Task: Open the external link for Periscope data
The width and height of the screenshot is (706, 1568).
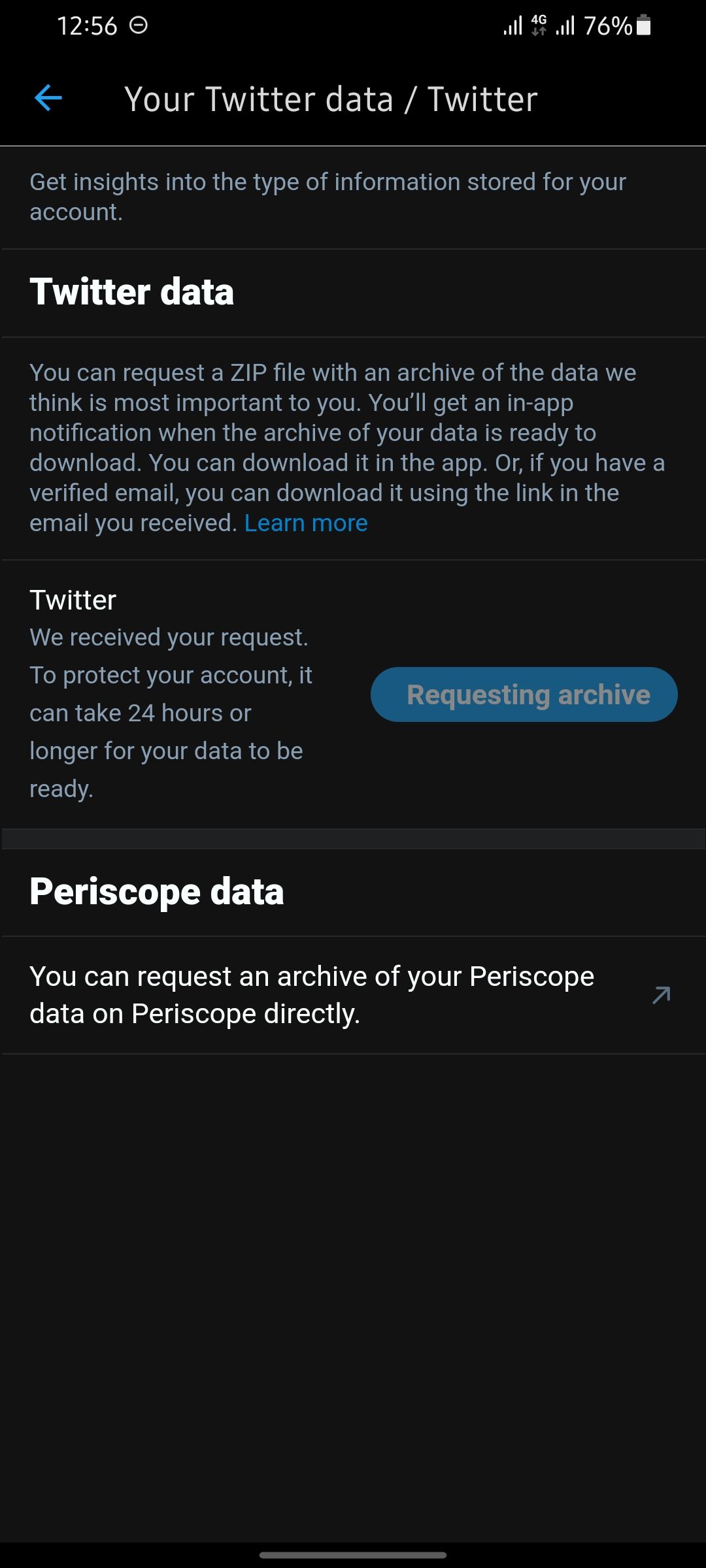Action: pyautogui.click(x=662, y=994)
